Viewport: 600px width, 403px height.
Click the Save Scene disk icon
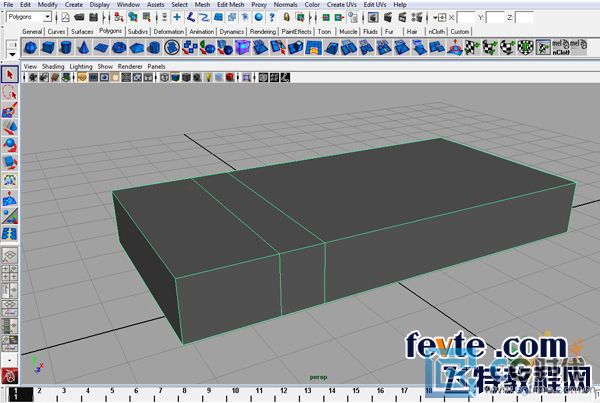[93, 17]
